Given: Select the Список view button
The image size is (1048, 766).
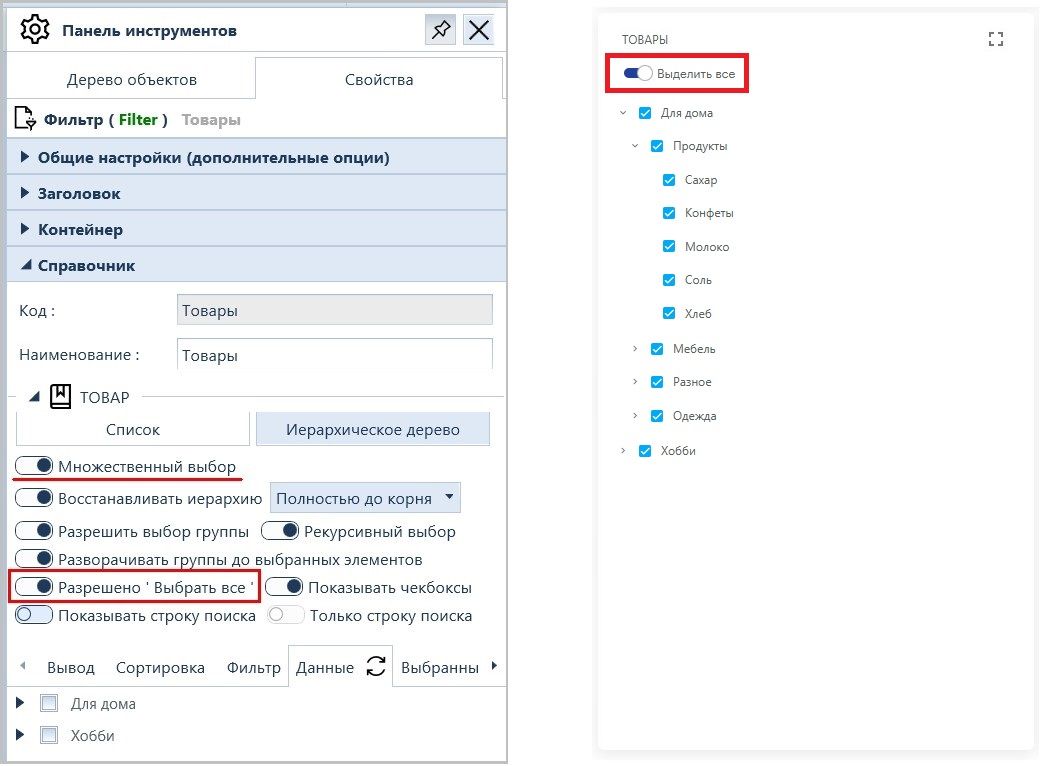Looking at the screenshot, I should [x=132, y=429].
